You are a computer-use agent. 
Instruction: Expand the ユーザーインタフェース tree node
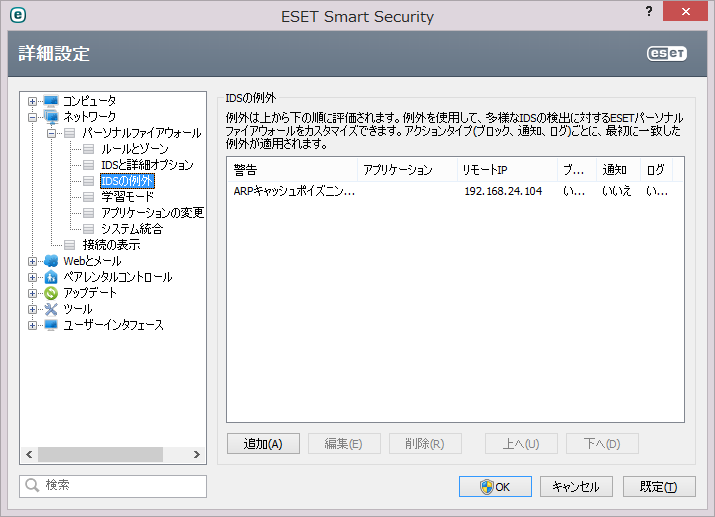(x=32, y=325)
